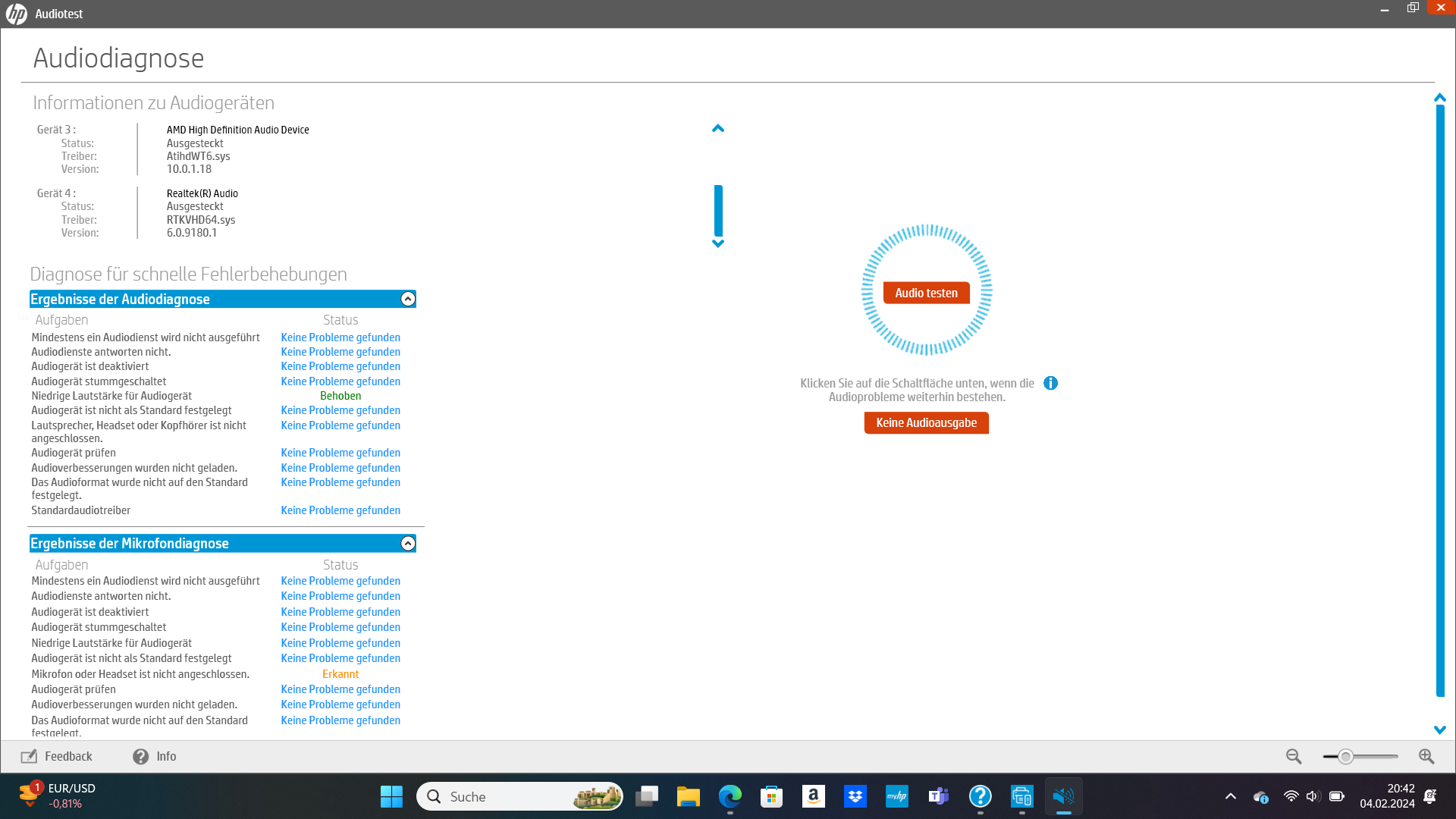
Task: Open File Explorer from taskbar
Action: tap(689, 796)
